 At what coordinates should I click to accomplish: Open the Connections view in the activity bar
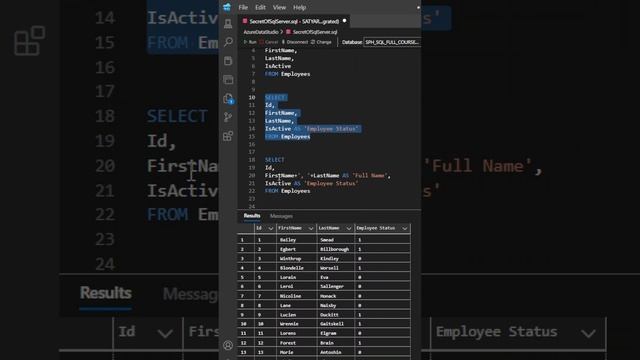[228, 24]
